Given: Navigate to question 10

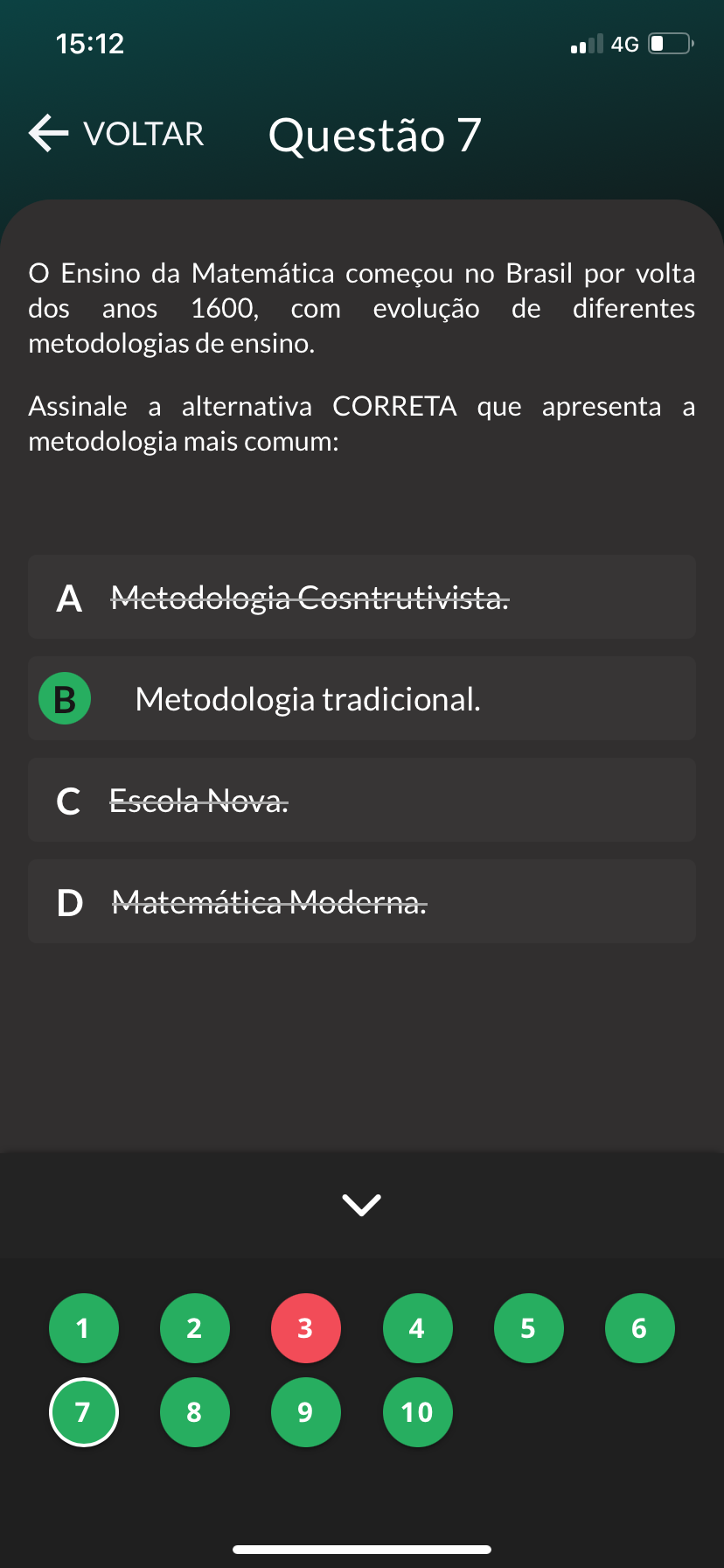Looking at the screenshot, I should 417,1412.
